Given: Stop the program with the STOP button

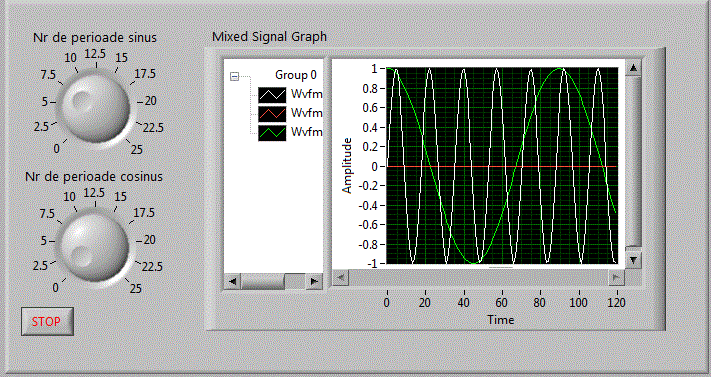Looking at the screenshot, I should [x=47, y=322].
